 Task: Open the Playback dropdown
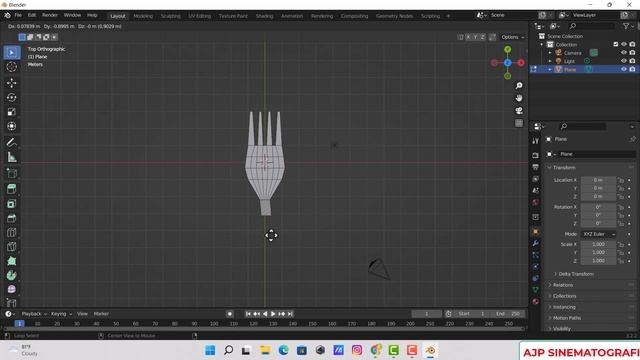tap(34, 314)
